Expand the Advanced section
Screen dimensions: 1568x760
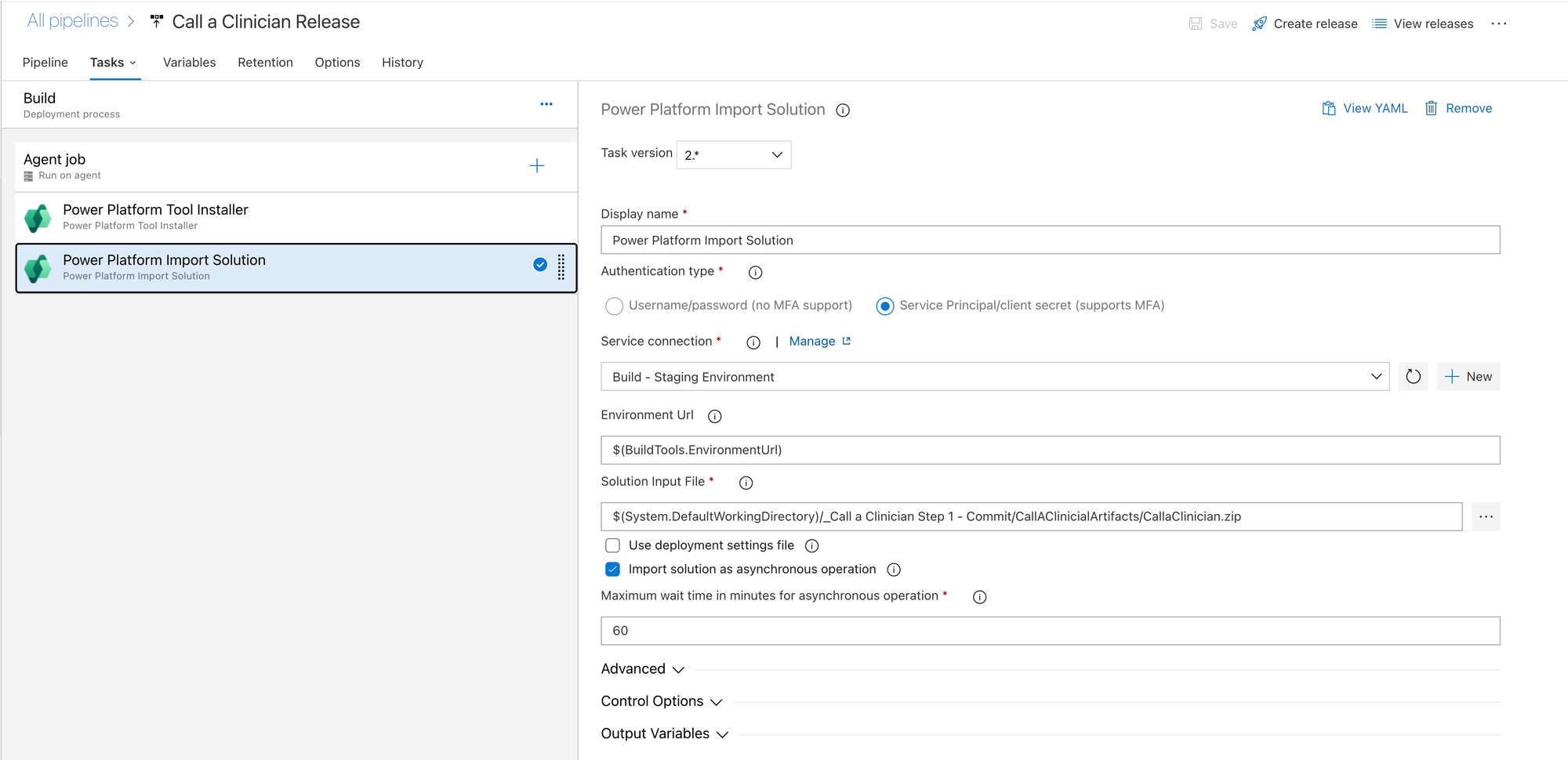(643, 669)
